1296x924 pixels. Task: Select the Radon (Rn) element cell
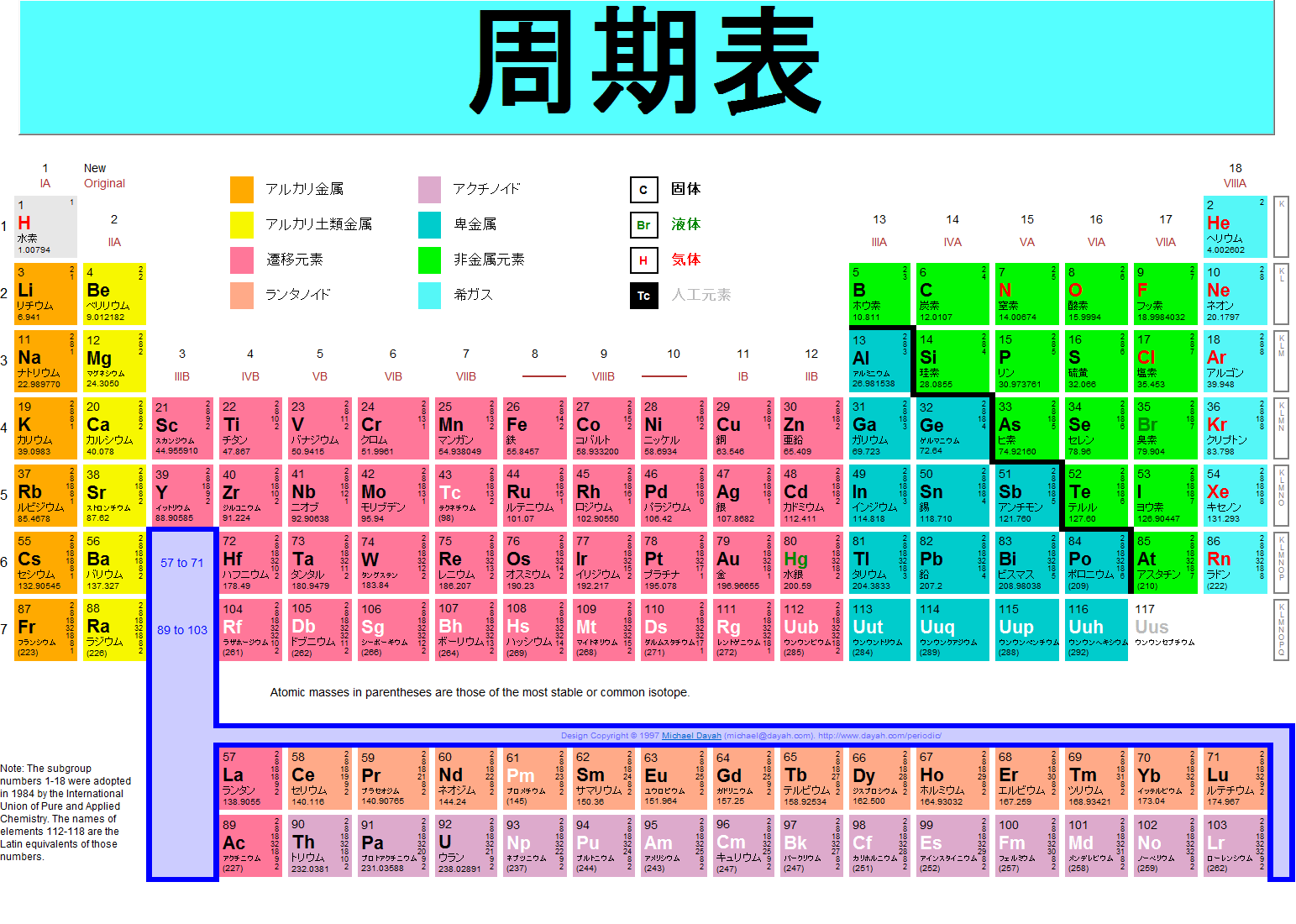point(1235,563)
